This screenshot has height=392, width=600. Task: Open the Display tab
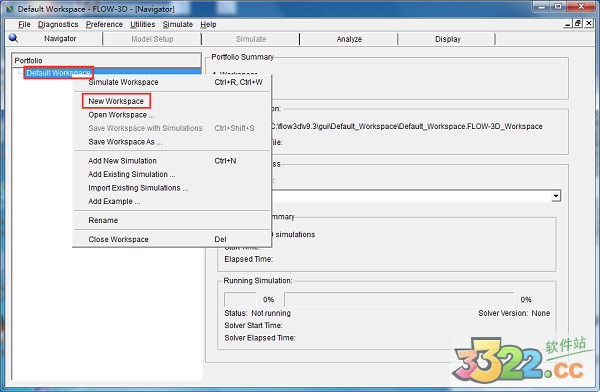click(x=447, y=39)
